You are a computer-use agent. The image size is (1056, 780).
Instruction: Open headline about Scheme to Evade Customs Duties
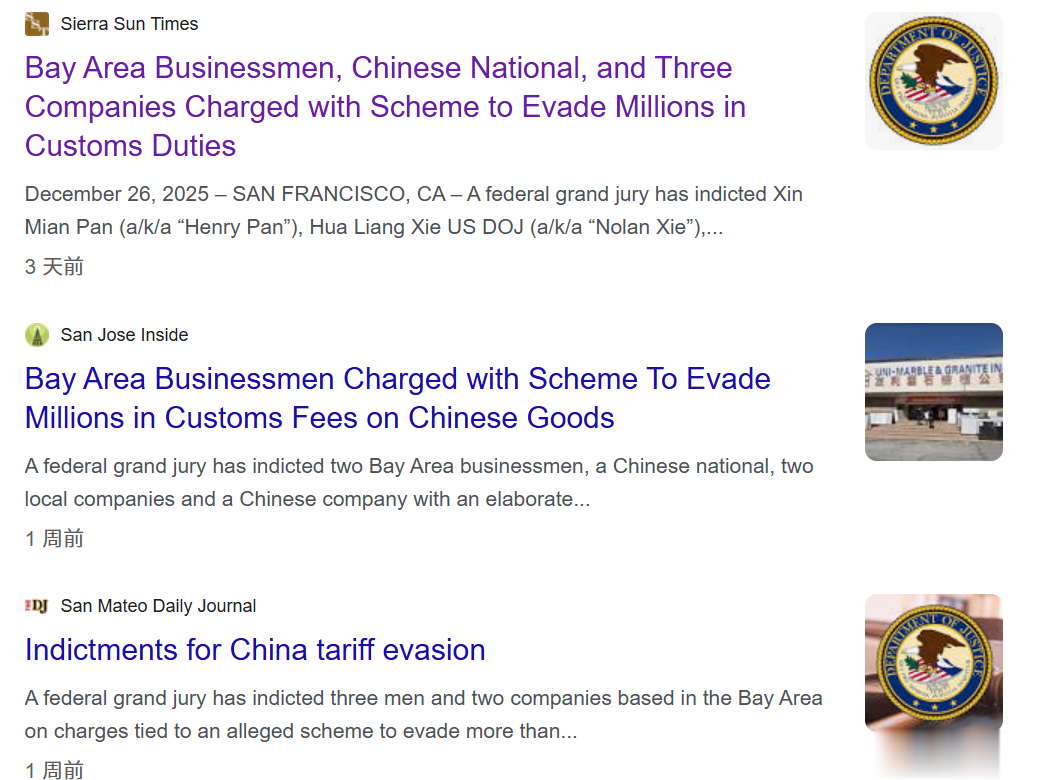click(x=385, y=106)
